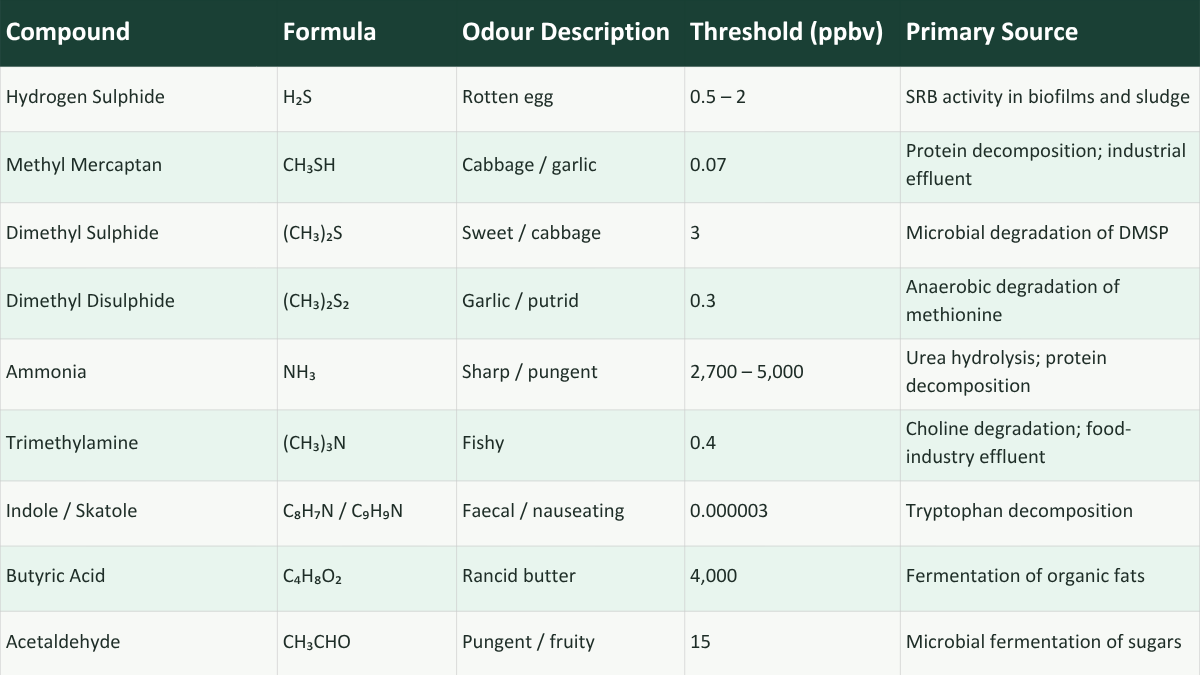This screenshot has width=1200, height=675.
Task: Click the 2,700 – 5,000 threshold value
Action: click(x=746, y=372)
